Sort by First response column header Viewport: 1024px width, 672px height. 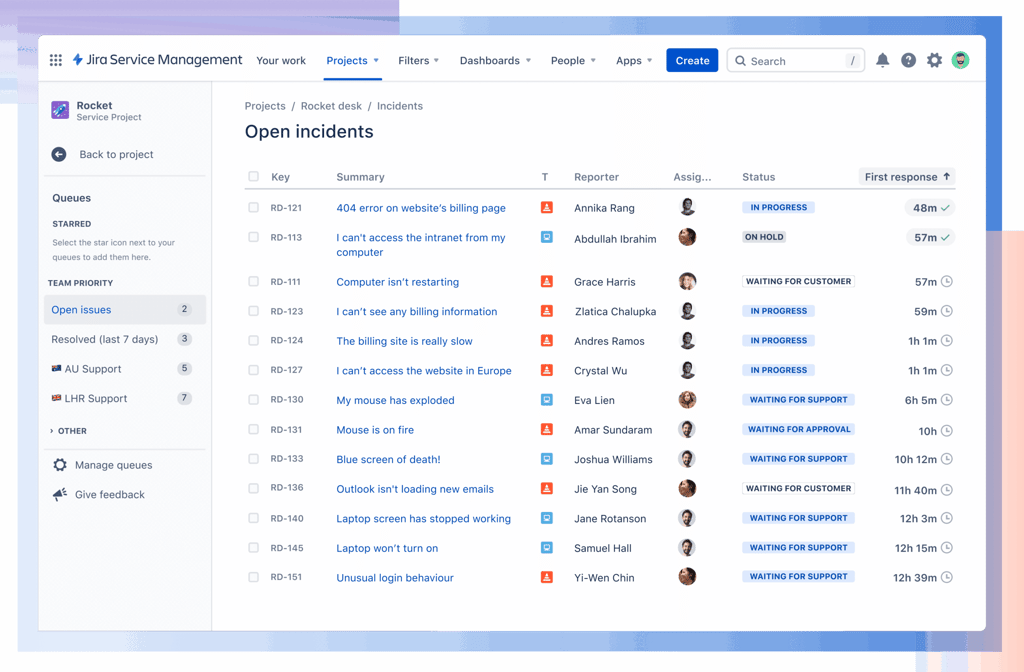(906, 177)
